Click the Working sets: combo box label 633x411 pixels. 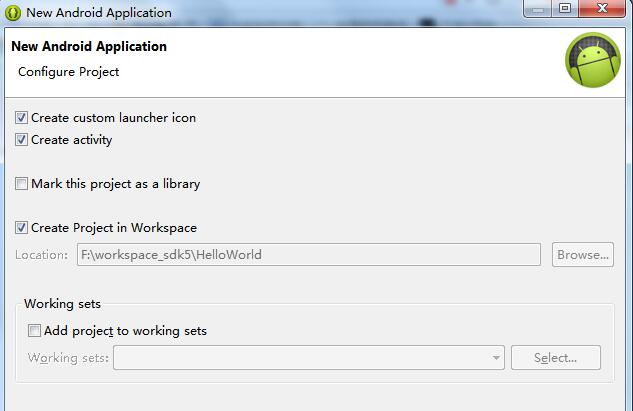pos(68,358)
